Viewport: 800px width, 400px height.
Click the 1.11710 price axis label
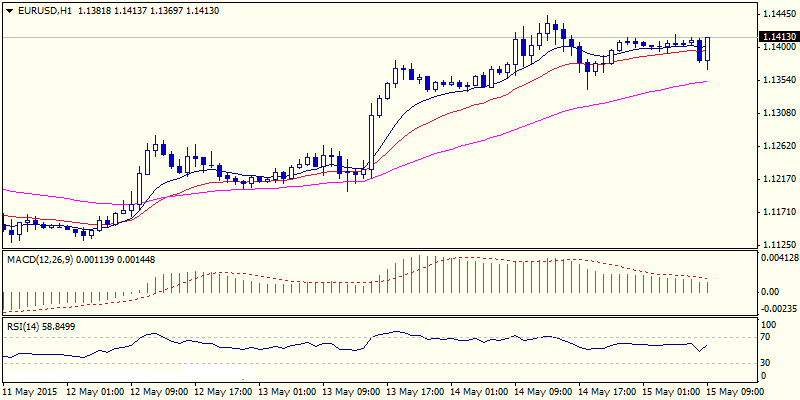click(777, 212)
